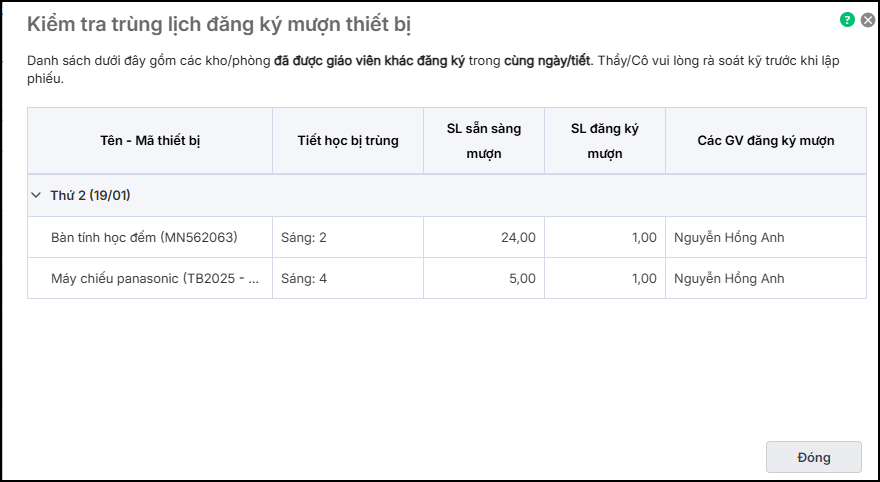Select the Bàn tính học đếm (MN562063) row
Viewport: 880px width, 482px height.
(x=144, y=238)
